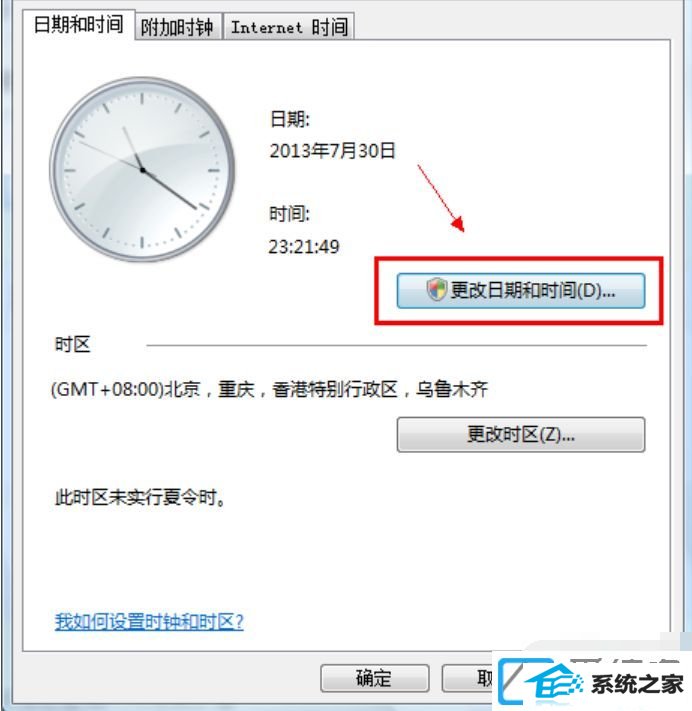Click the 更改日期和时间(D)... button
692x711 pixels.
521,291
